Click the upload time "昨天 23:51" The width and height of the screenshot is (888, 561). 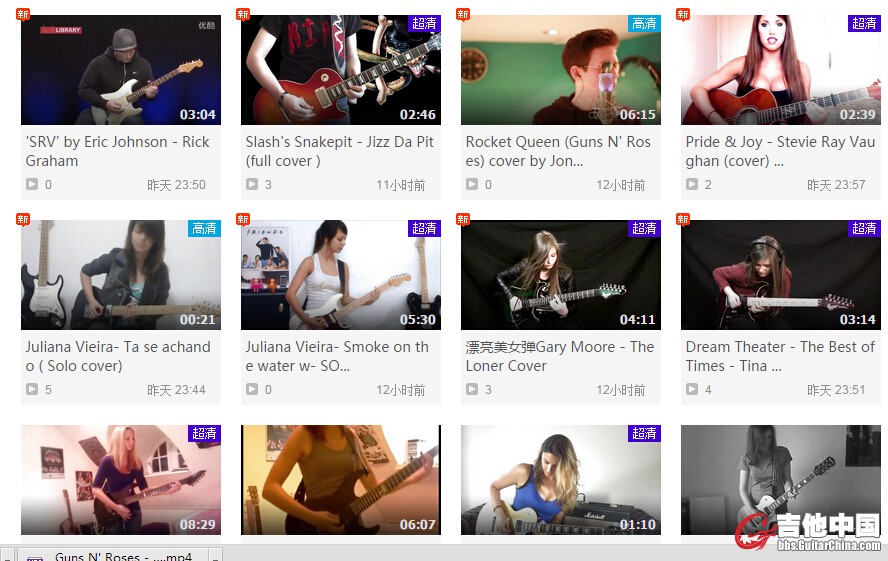coord(836,389)
